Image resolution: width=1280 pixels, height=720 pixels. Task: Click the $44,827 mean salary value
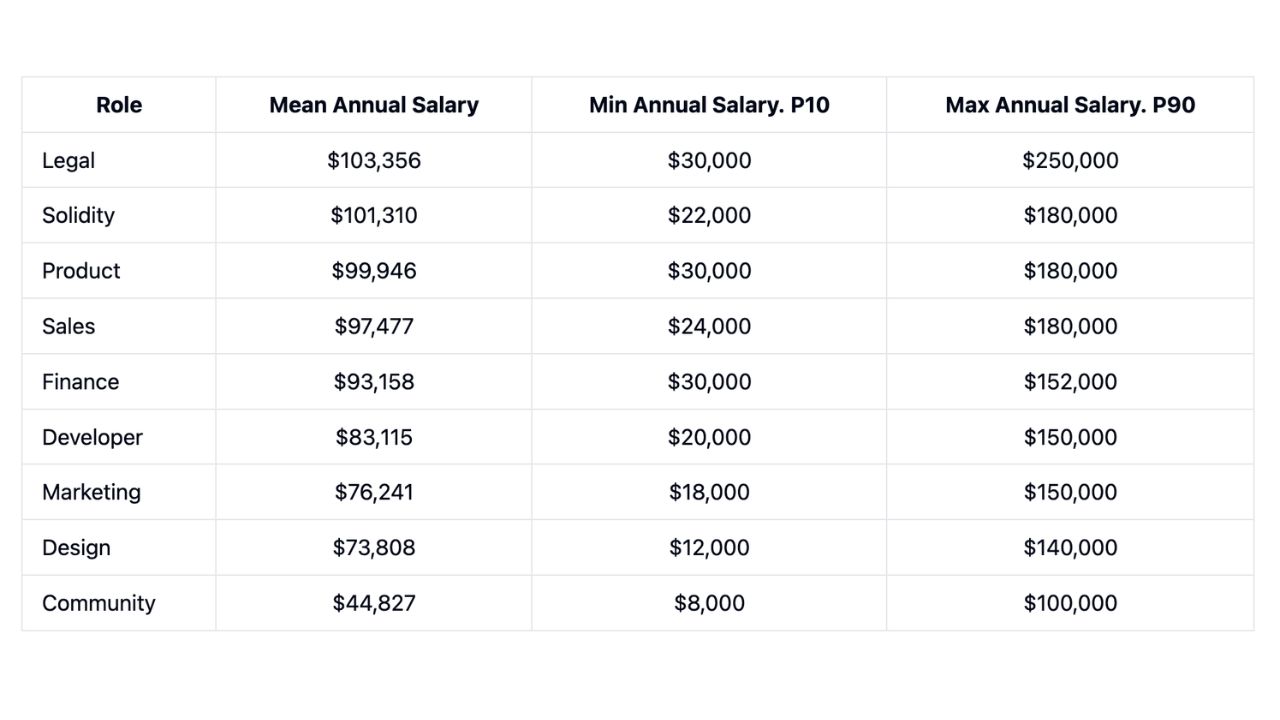click(x=374, y=603)
